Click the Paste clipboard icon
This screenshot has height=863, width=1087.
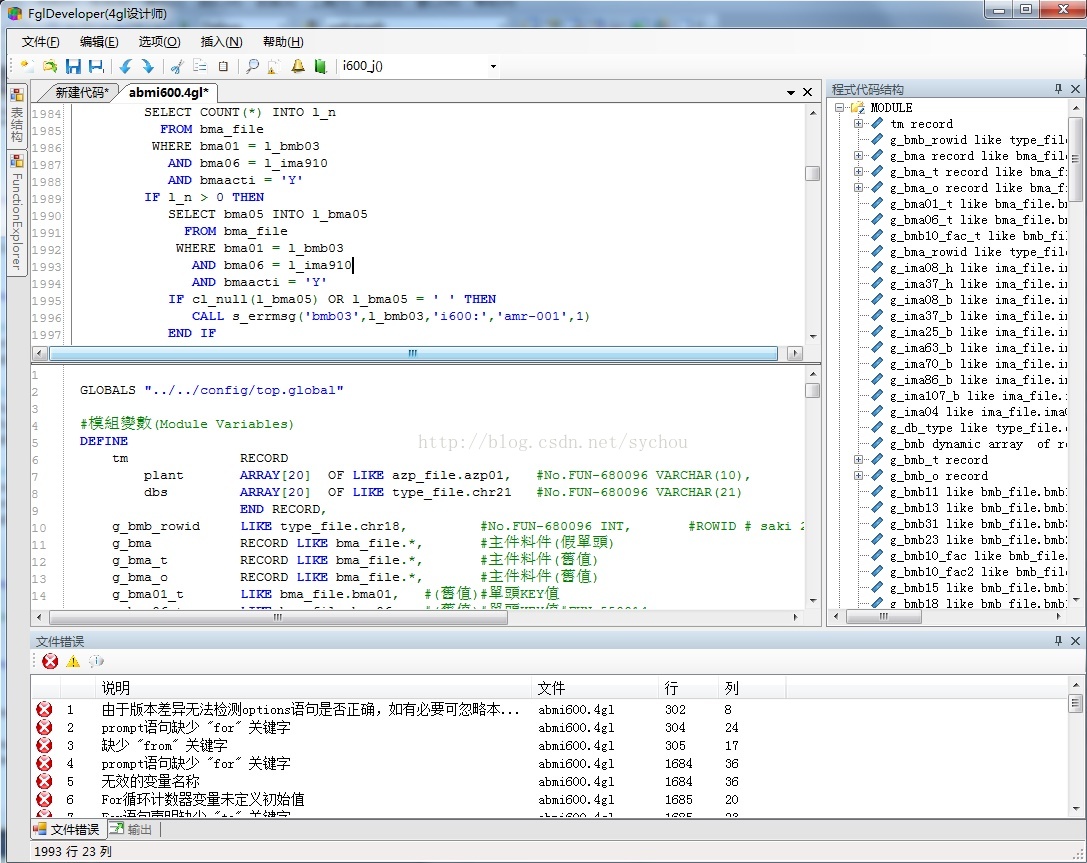click(223, 66)
